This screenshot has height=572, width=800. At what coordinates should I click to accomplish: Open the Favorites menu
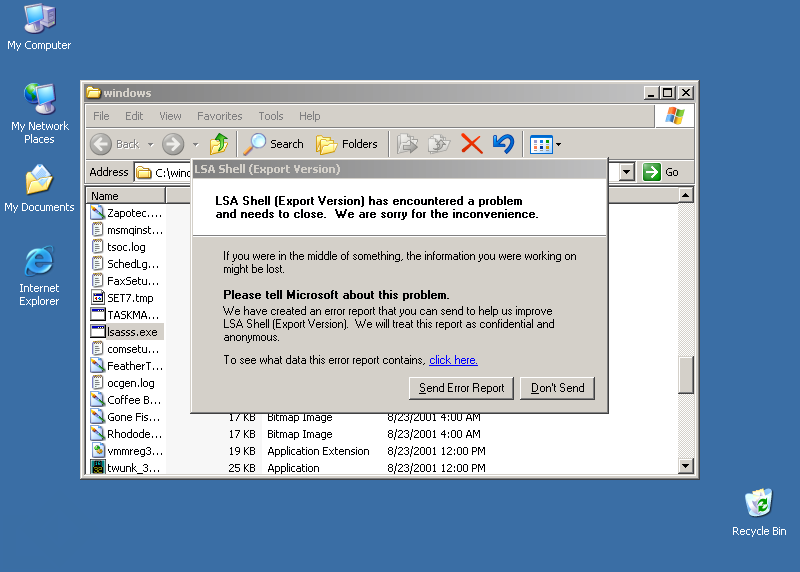(219, 116)
